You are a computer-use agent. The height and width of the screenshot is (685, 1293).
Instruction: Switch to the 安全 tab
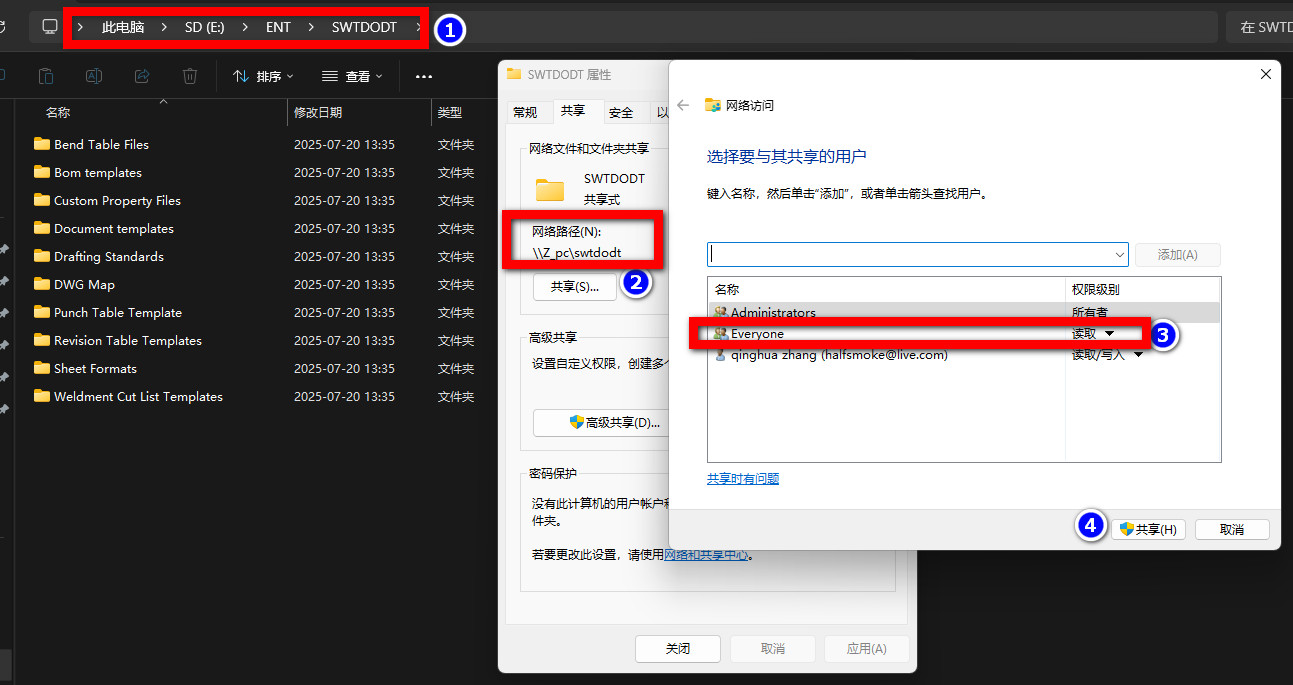(x=621, y=112)
